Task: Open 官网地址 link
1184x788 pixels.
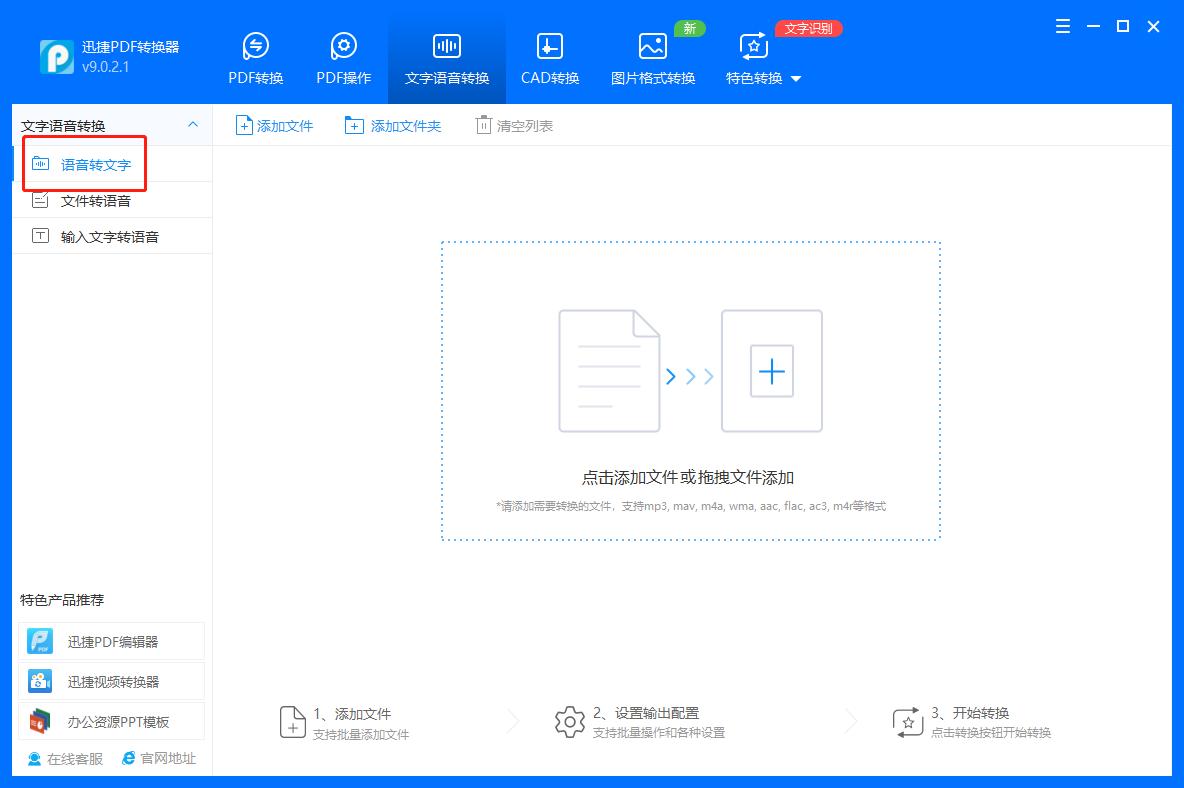Action: coord(159,759)
